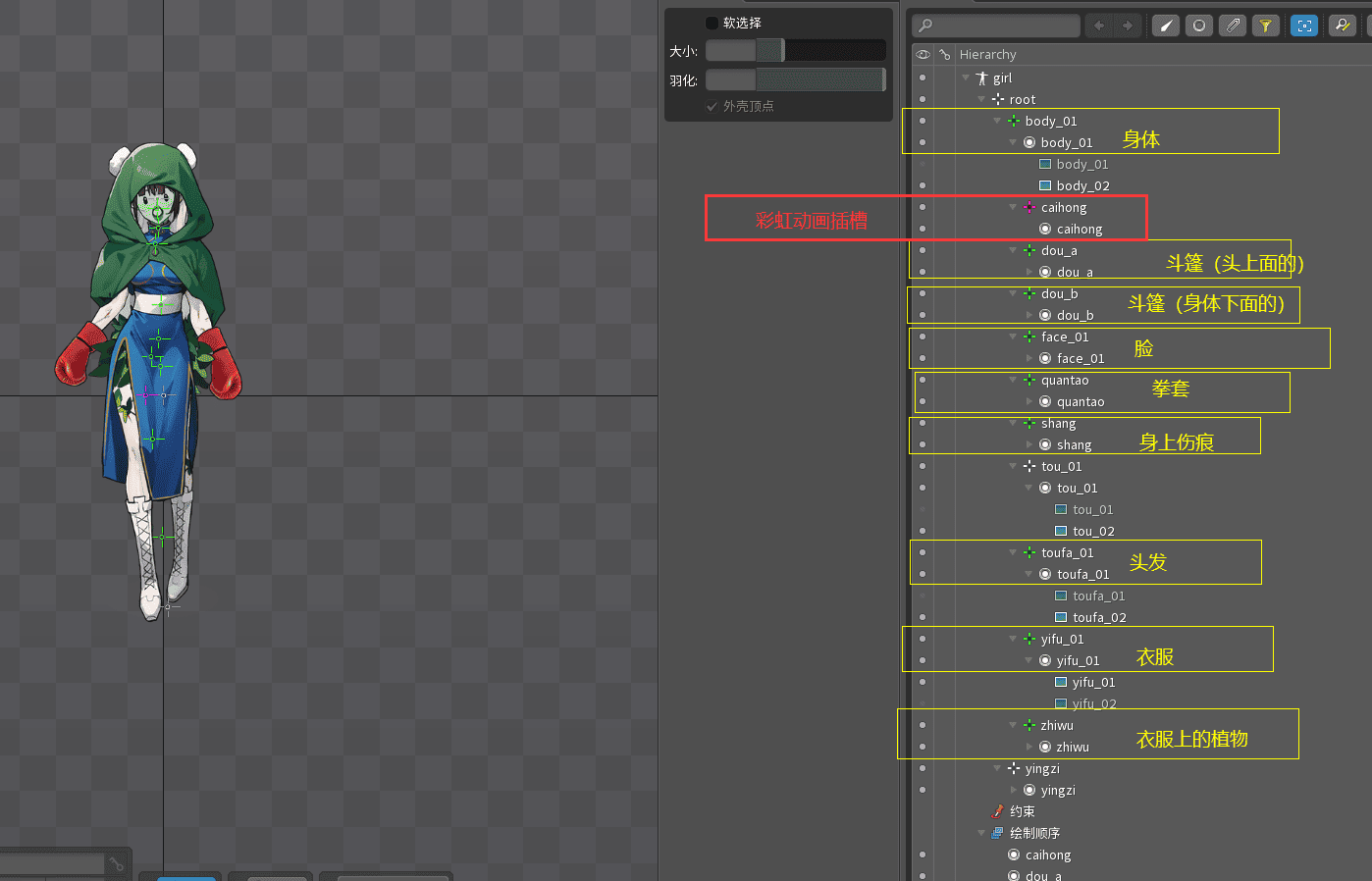Toggle the attachments paperclip filter
This screenshot has width=1372, height=881.
pos(1233,26)
